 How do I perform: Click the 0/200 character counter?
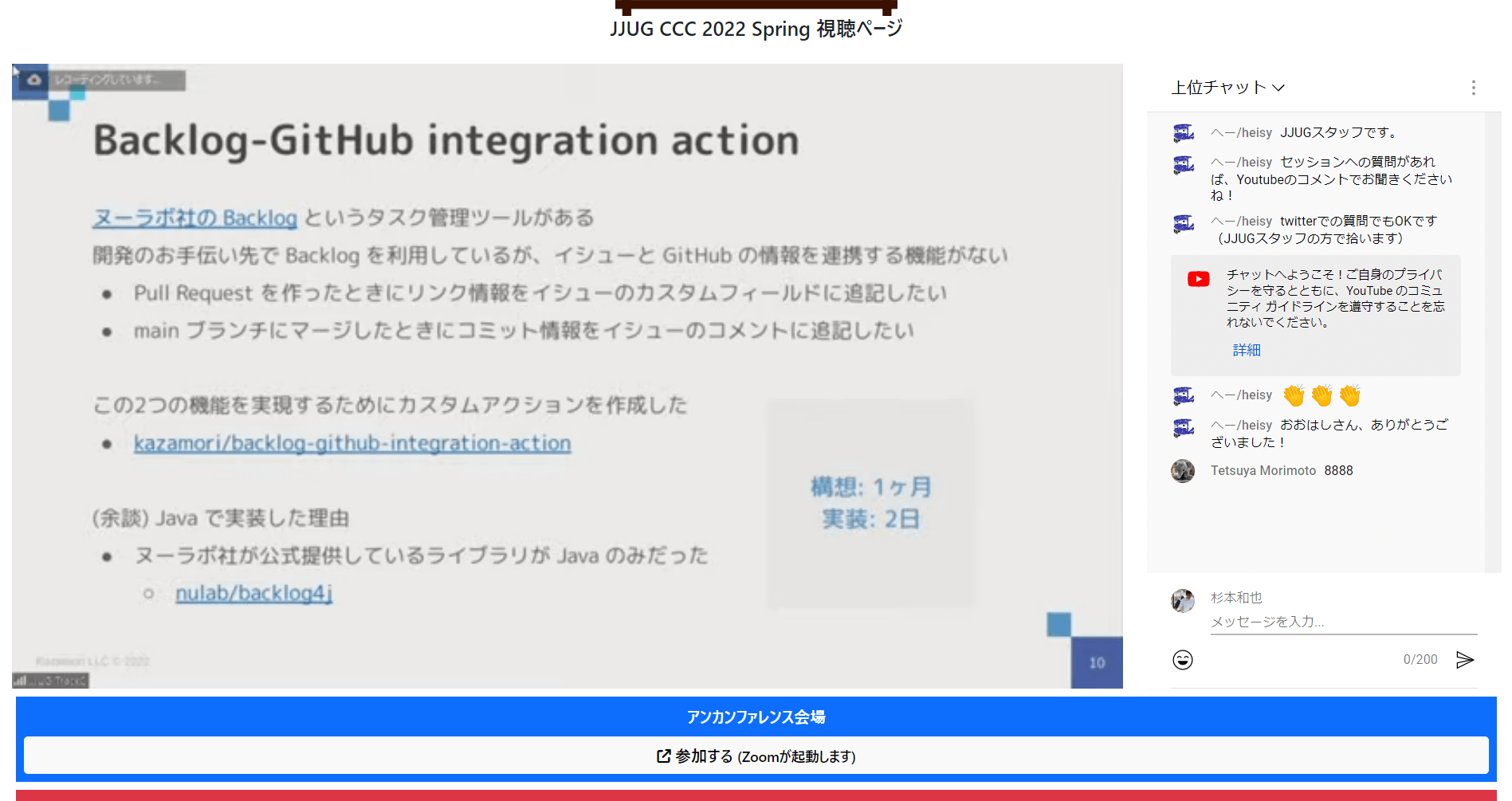point(1420,660)
